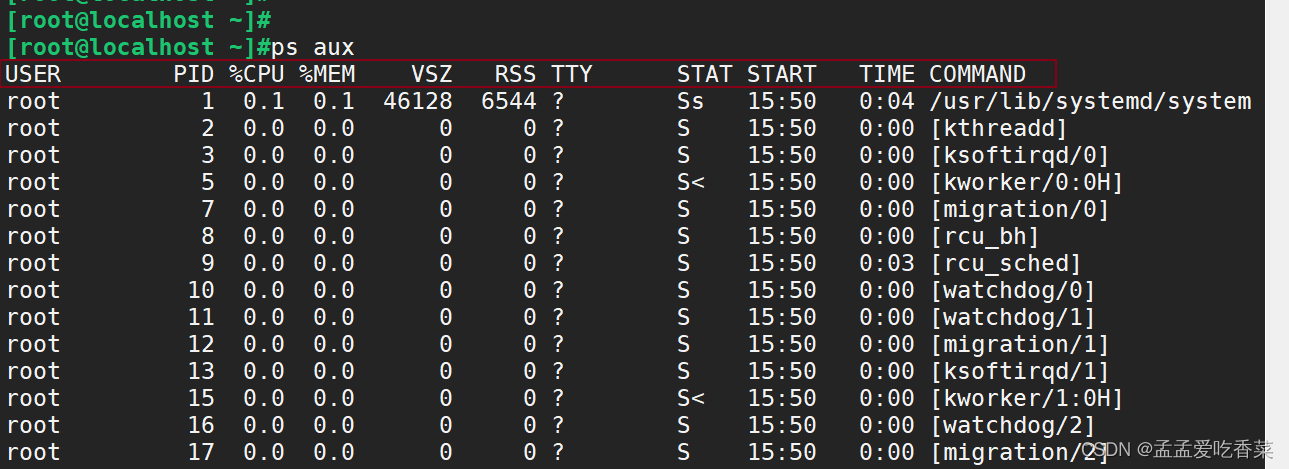The image size is (1289, 469).
Task: Click PID 2 in the kthreadd row
Action: (x=208, y=128)
